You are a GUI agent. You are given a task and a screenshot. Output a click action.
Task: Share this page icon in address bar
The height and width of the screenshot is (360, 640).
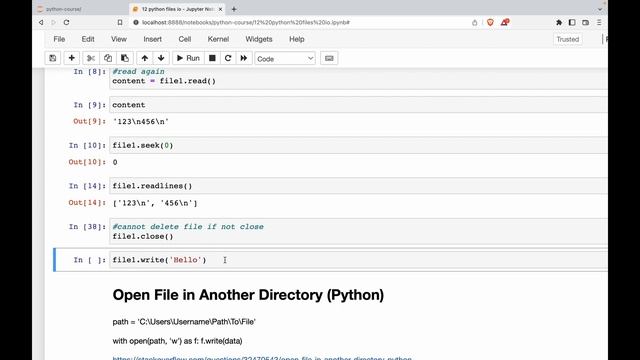474,22
